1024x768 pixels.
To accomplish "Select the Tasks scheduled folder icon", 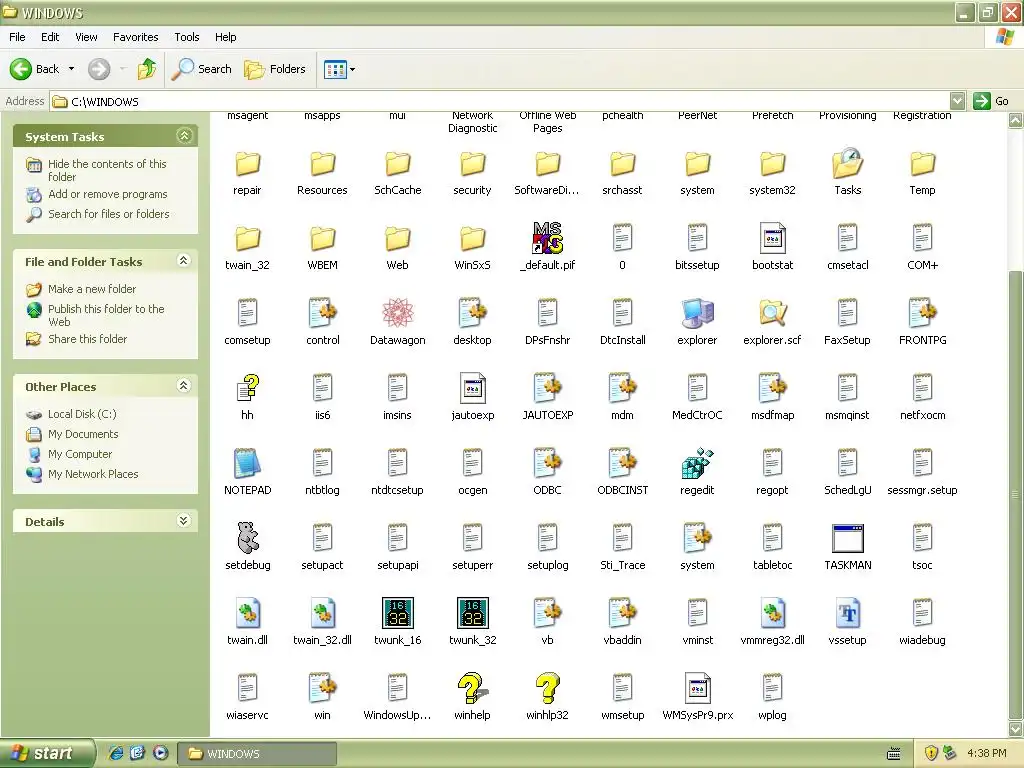I will click(848, 163).
